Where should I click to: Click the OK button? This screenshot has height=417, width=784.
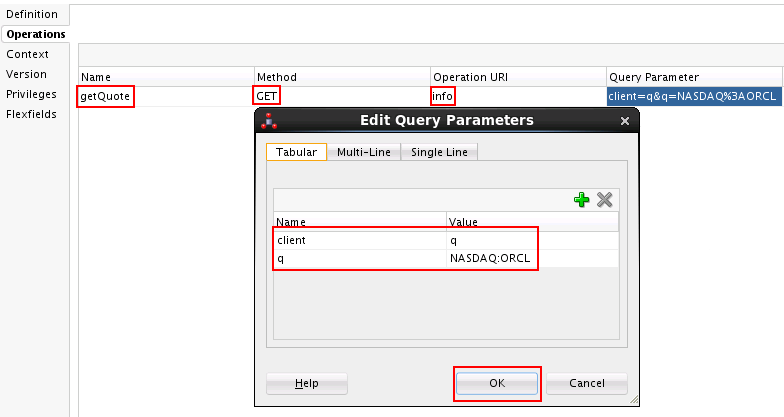click(x=497, y=383)
